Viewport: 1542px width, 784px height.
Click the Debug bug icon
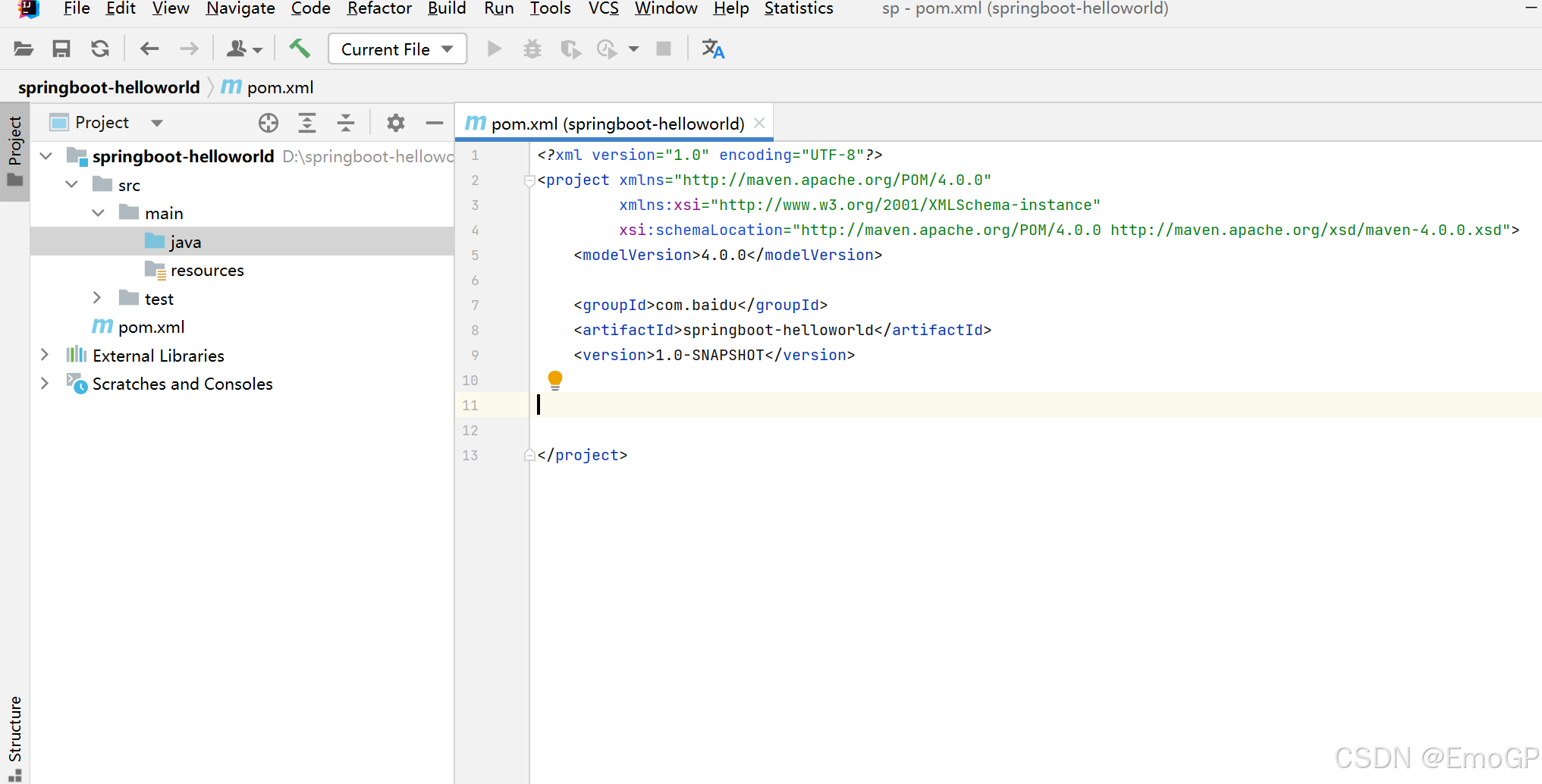(532, 49)
